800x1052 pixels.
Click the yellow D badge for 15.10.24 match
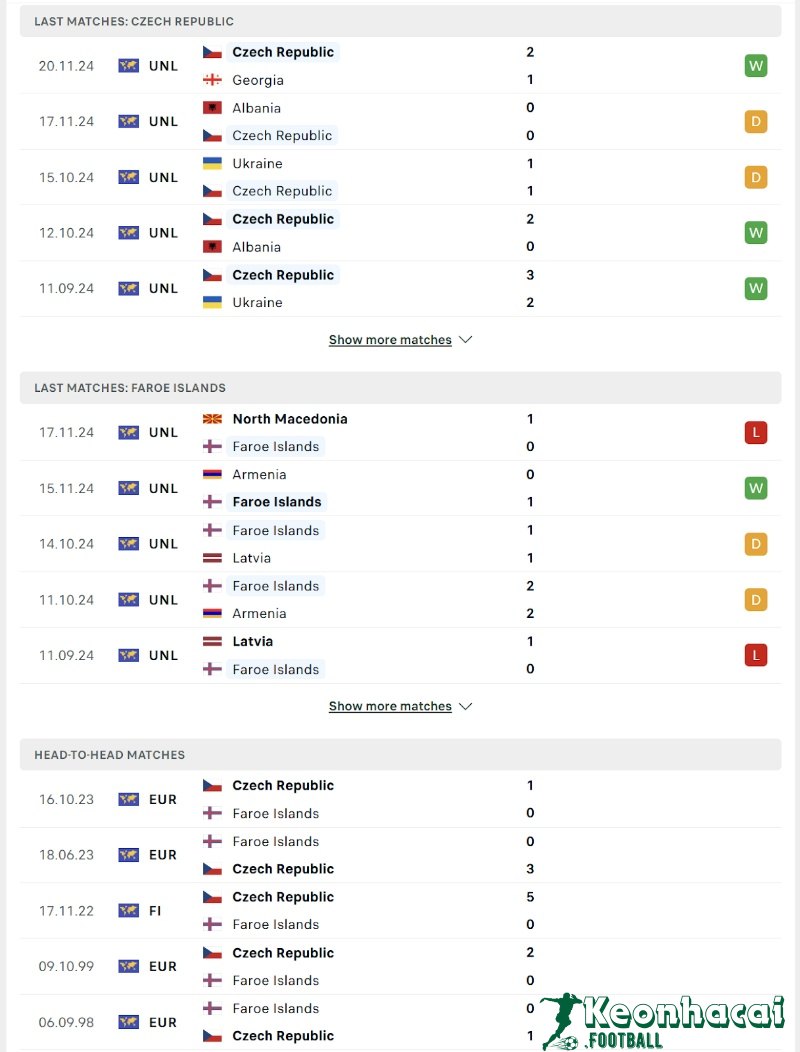click(x=755, y=177)
